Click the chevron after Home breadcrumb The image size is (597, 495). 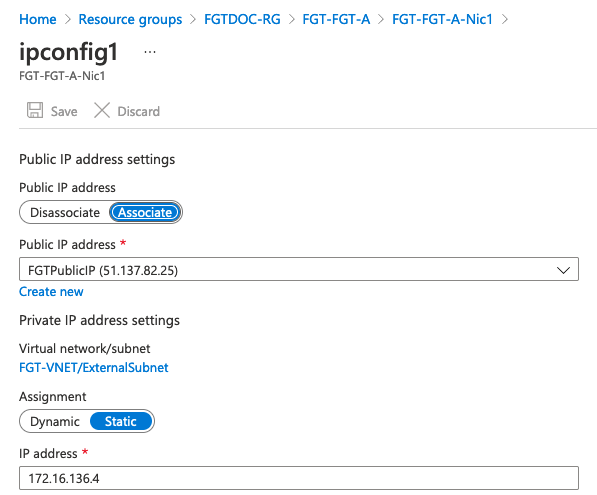pyautogui.click(x=68, y=19)
